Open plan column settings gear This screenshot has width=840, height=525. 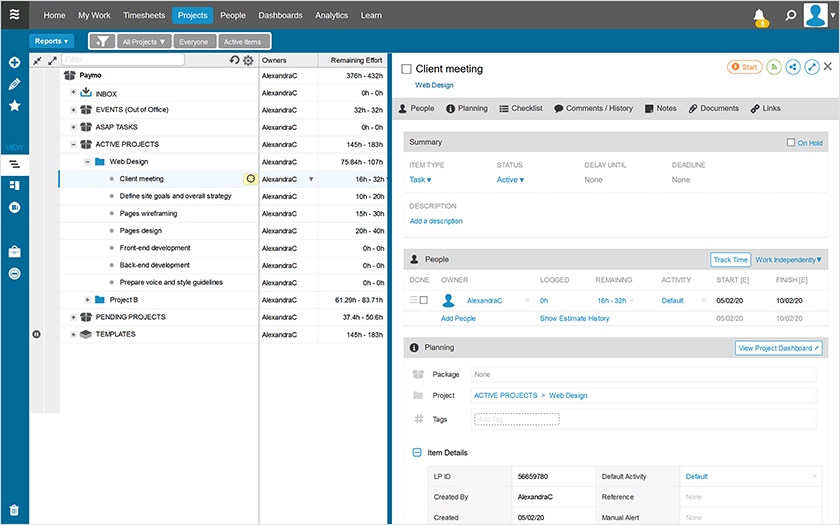248,61
